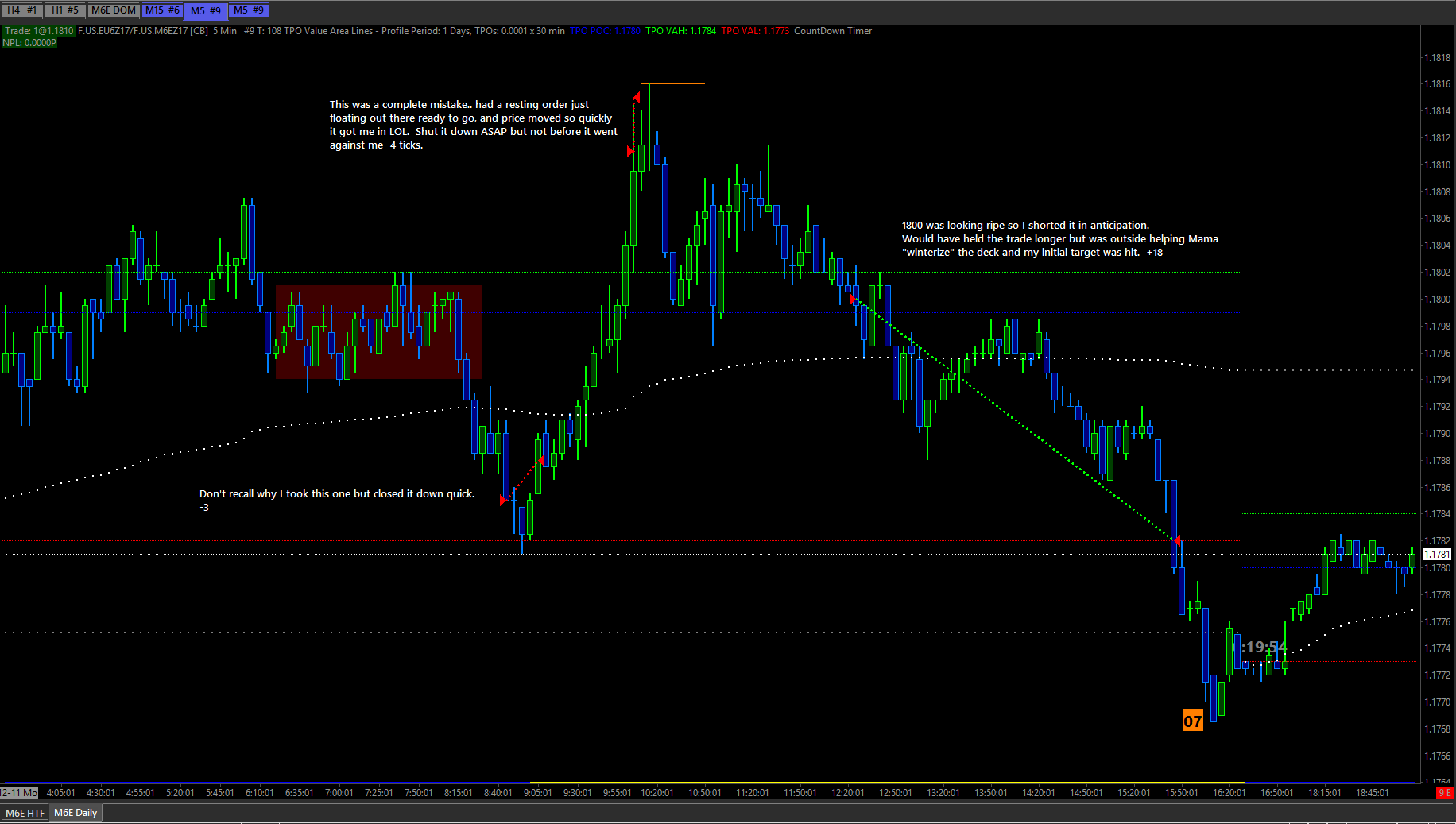Click the TPO VAH: 1.1784 readout
This screenshot has height=824, width=1456.
coord(680,31)
